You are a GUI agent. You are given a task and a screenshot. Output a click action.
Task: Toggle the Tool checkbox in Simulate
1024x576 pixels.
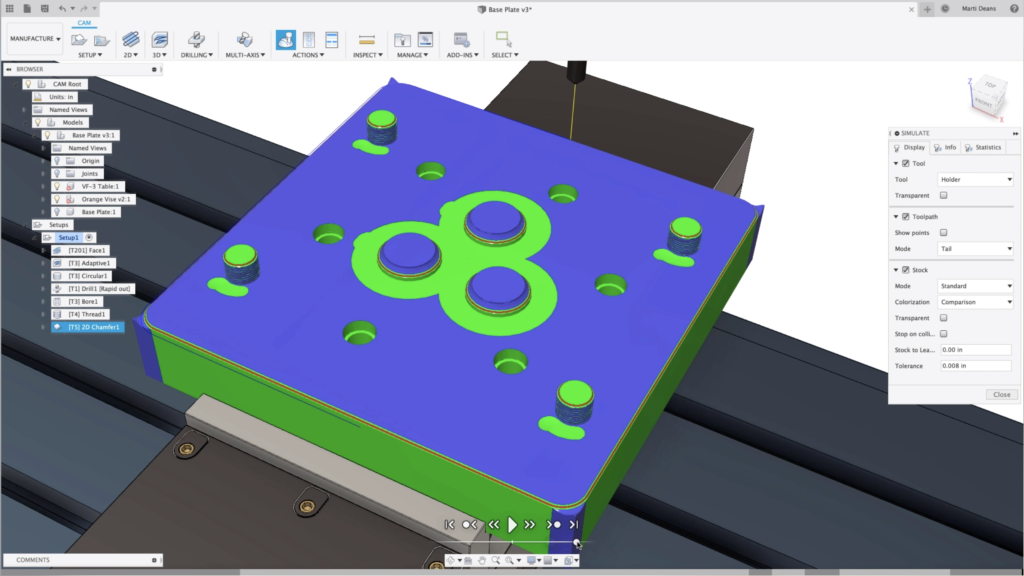coord(906,163)
